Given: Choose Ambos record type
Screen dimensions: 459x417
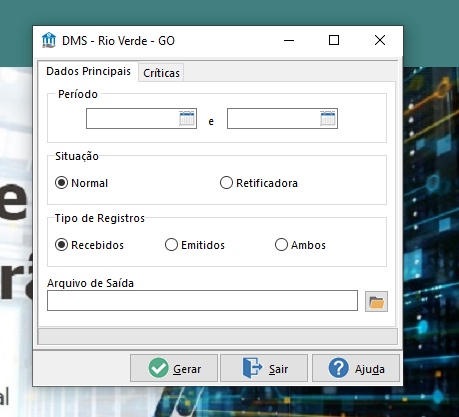Looking at the screenshot, I should click(x=300, y=245).
